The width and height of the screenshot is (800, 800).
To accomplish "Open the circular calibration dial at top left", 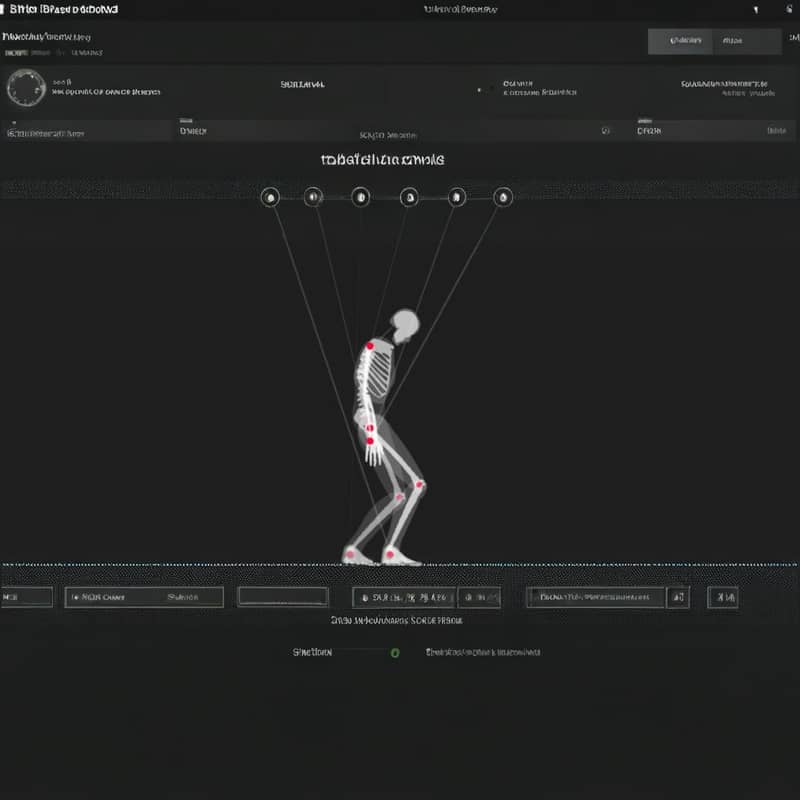I will tap(22, 87).
